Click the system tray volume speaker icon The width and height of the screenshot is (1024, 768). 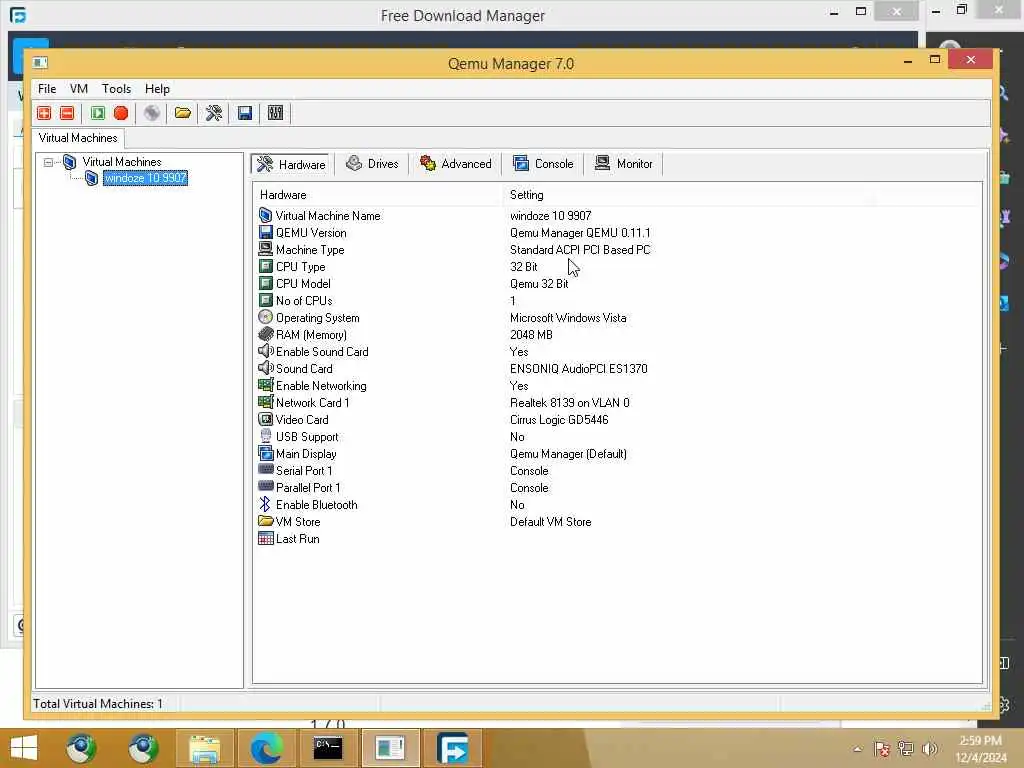pyautogui.click(x=929, y=748)
